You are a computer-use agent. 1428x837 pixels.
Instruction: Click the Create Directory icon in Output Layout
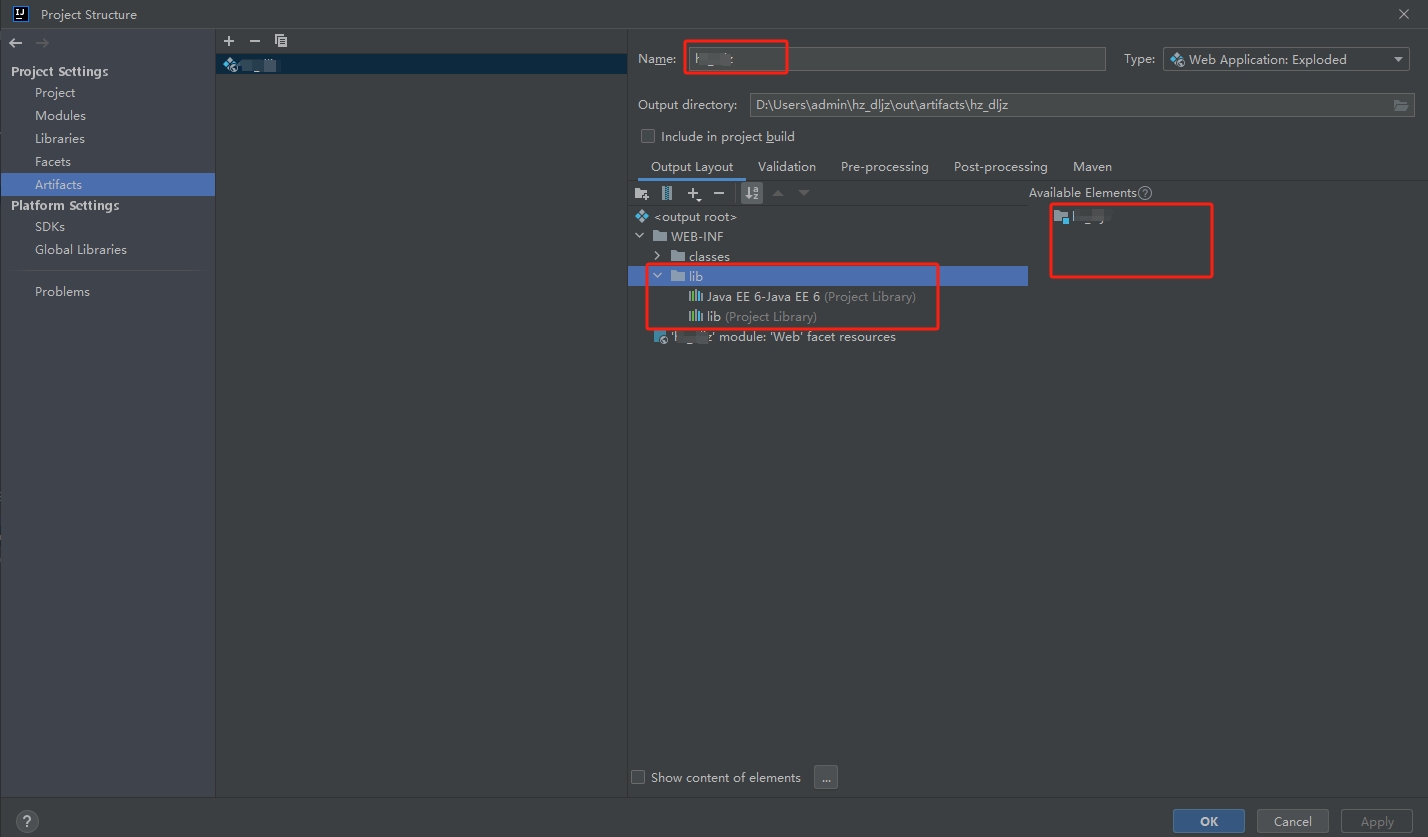point(642,193)
